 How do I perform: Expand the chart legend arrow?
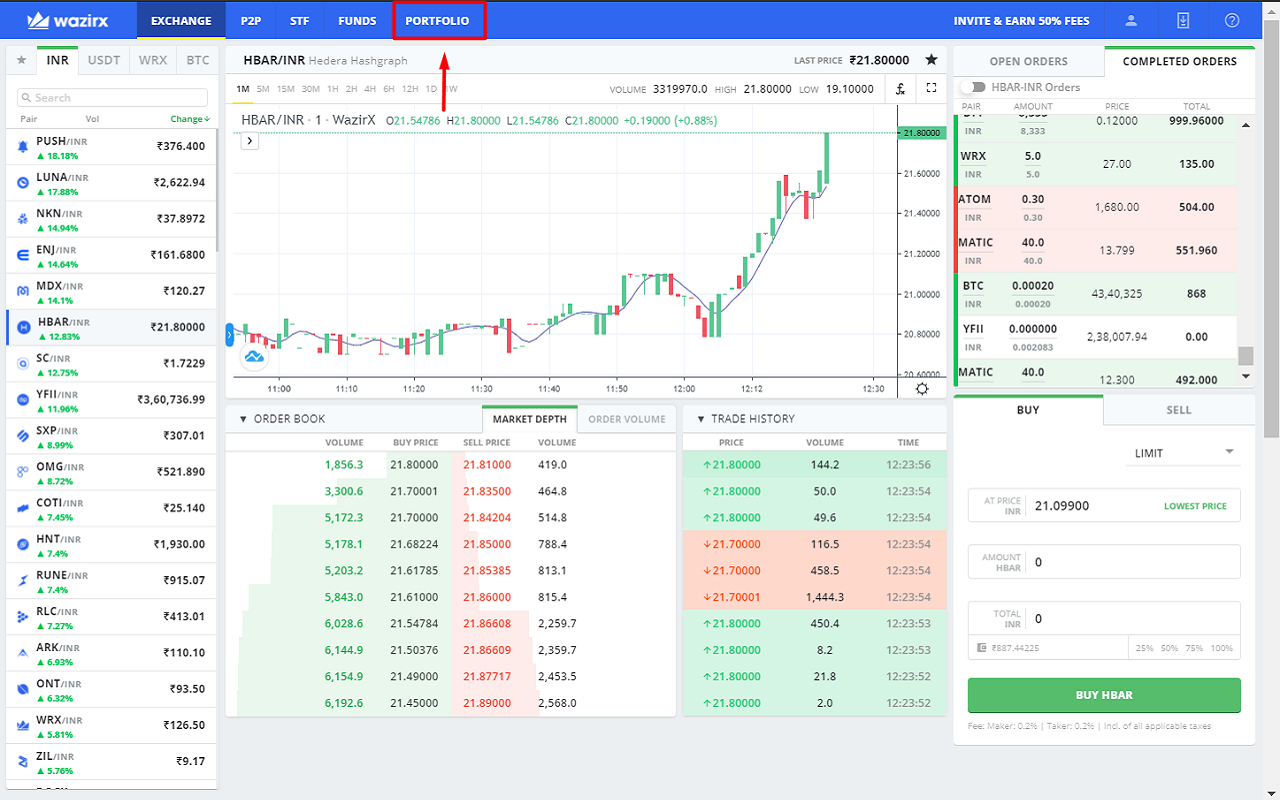(250, 141)
